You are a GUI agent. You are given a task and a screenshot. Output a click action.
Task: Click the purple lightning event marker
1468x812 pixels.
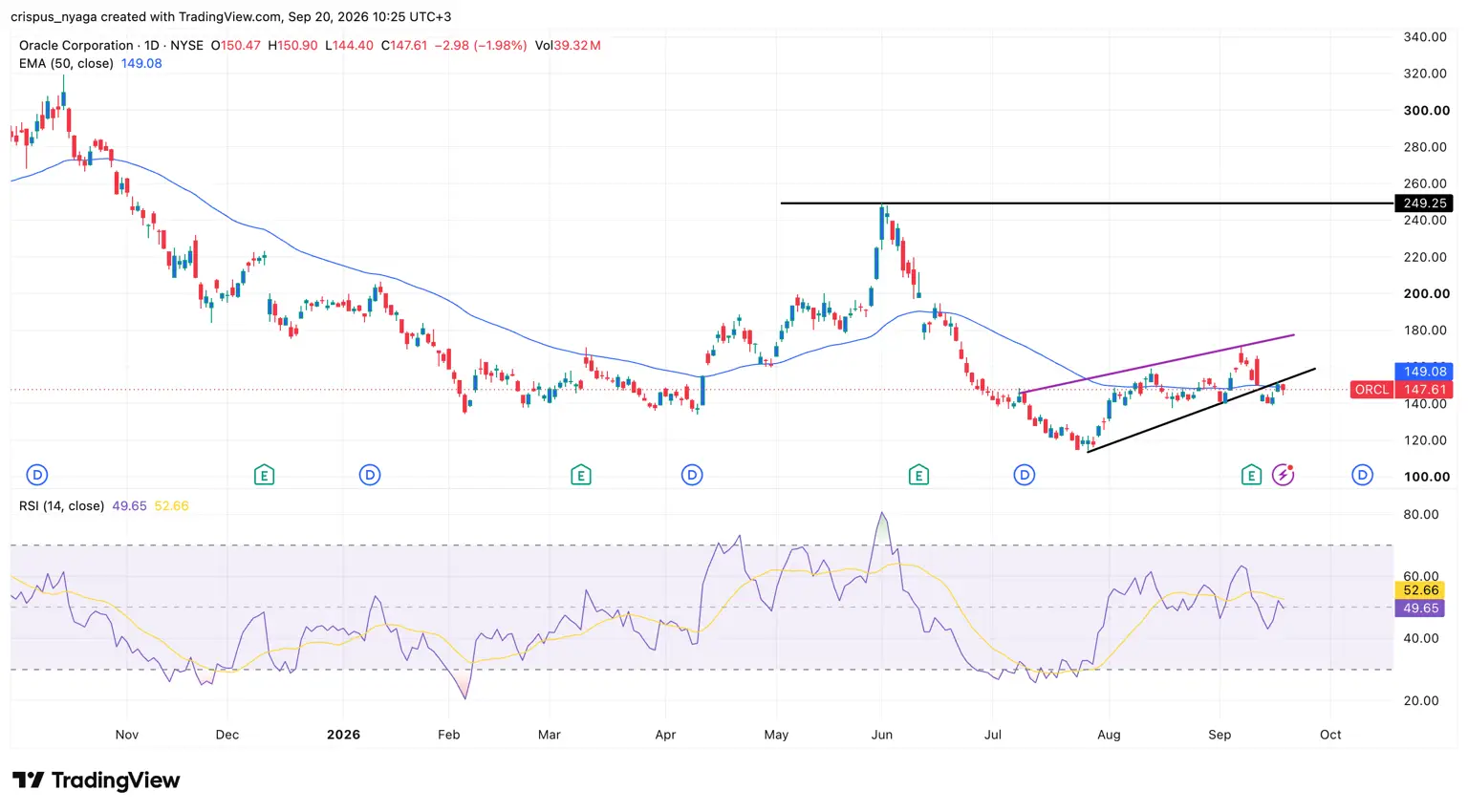1283,475
